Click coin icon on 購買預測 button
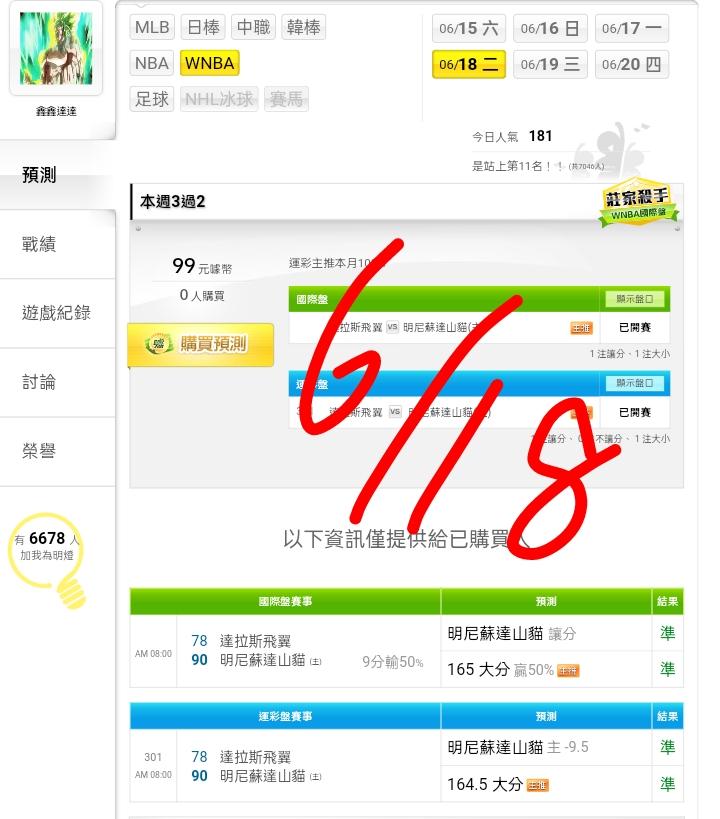Image resolution: width=720 pixels, height=819 pixels. (159, 344)
